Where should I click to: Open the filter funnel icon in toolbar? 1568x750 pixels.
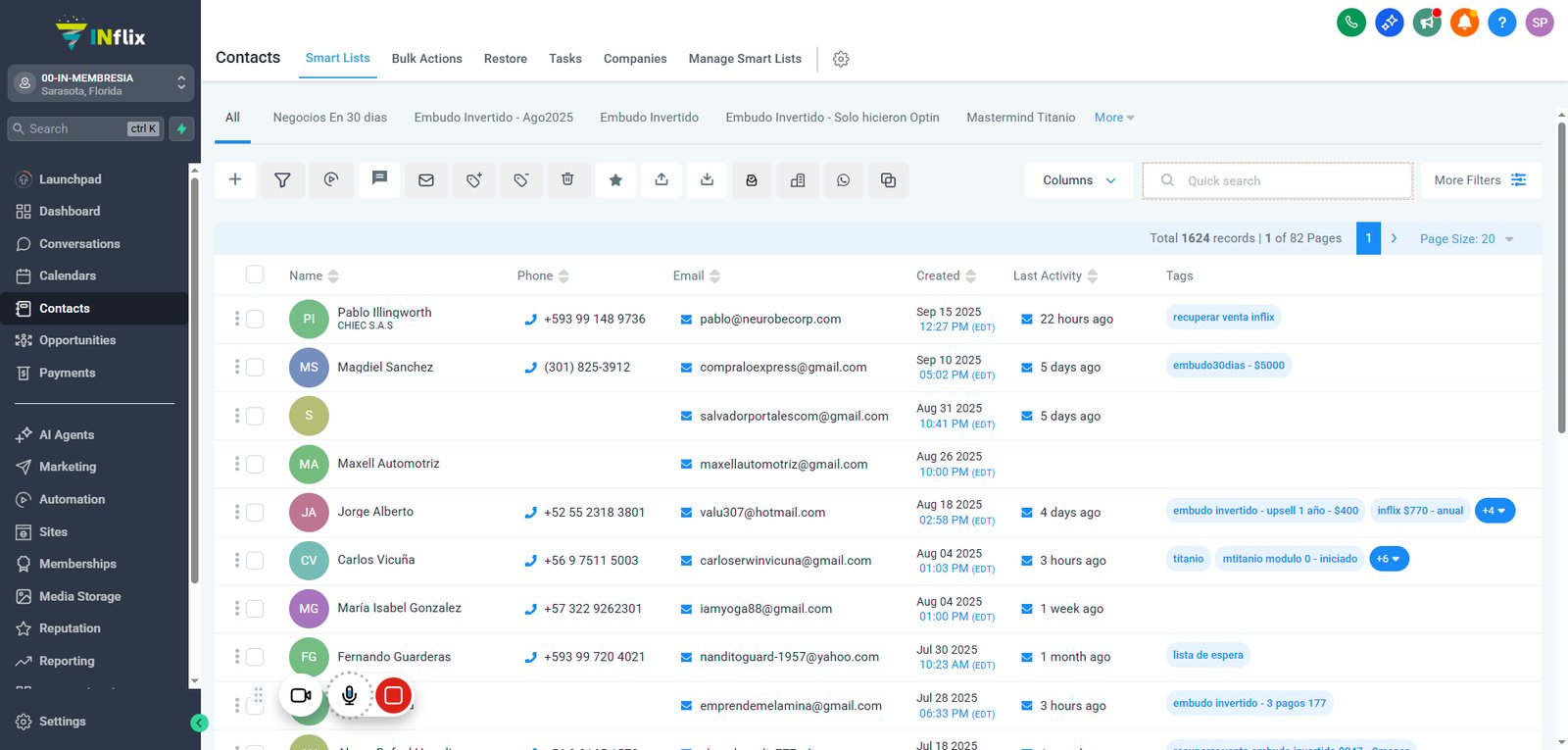(282, 179)
